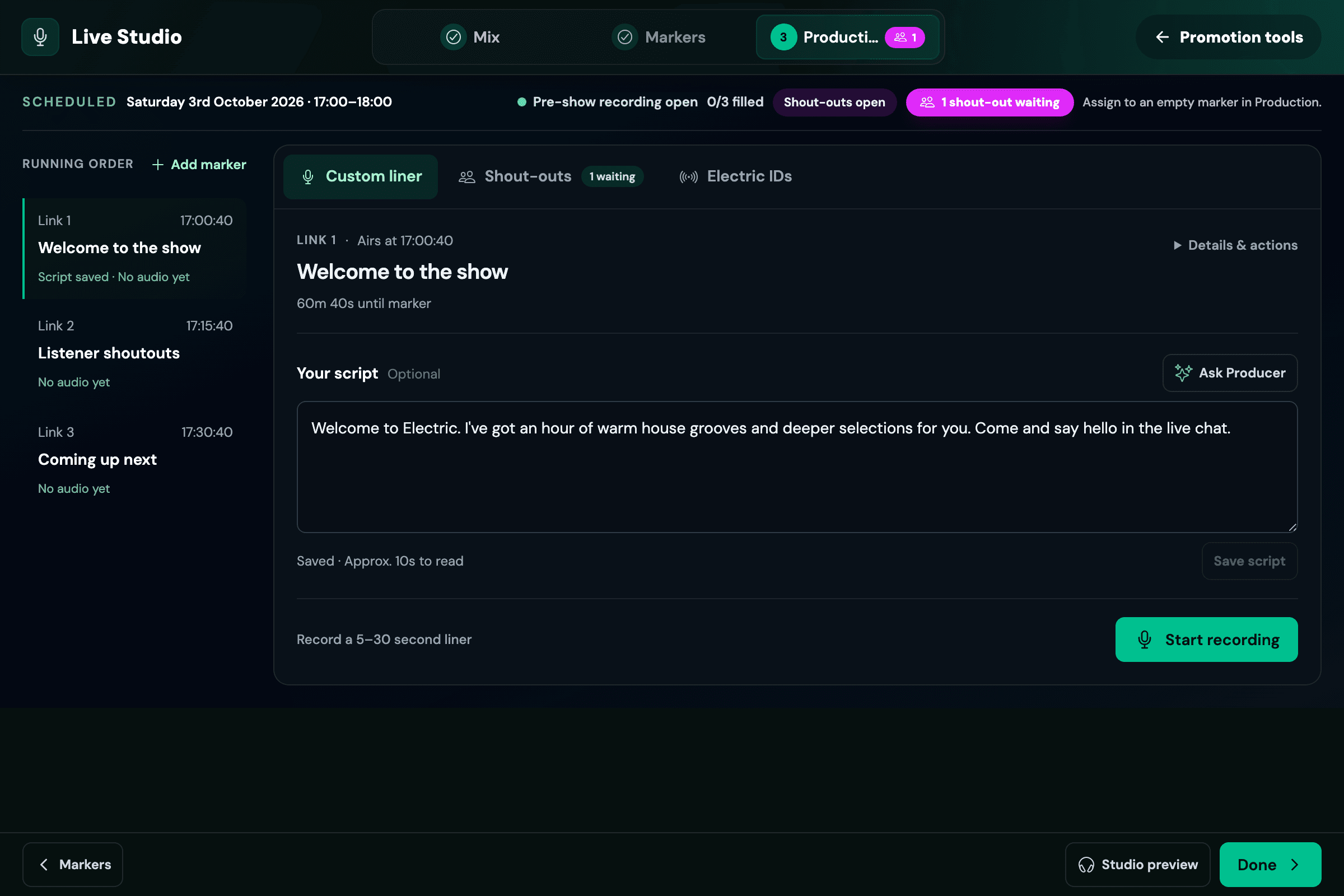Ask Producer for script help

(1230, 373)
